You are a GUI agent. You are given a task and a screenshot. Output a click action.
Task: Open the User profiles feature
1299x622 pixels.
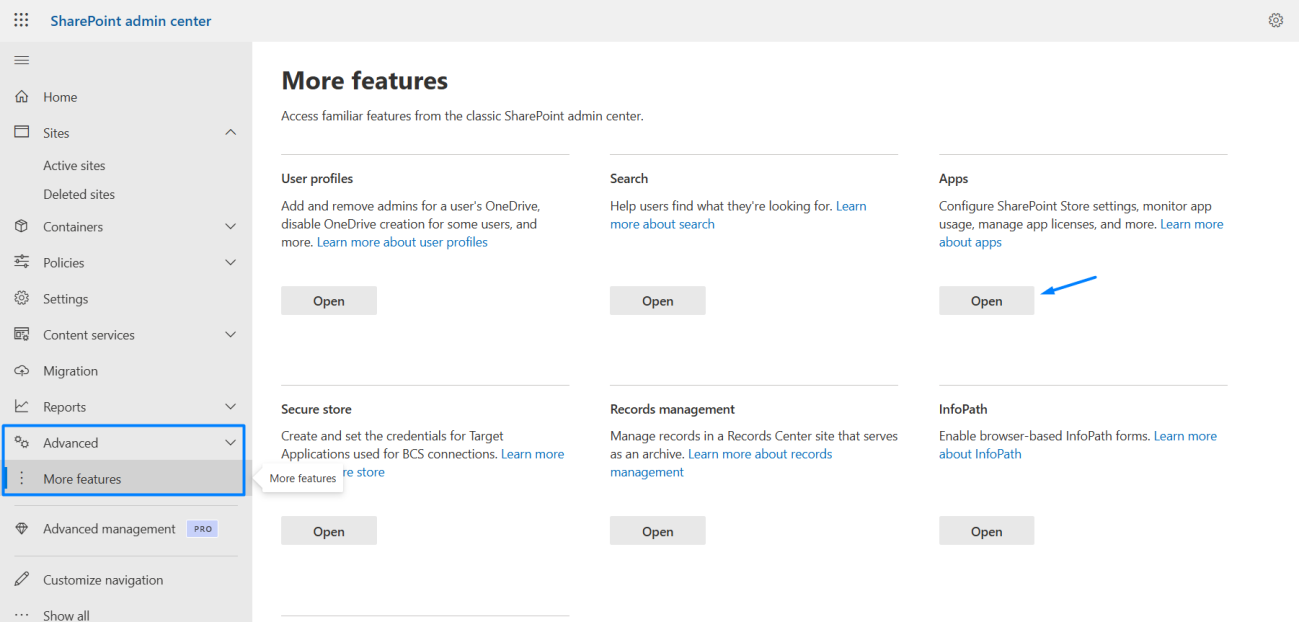[329, 301]
